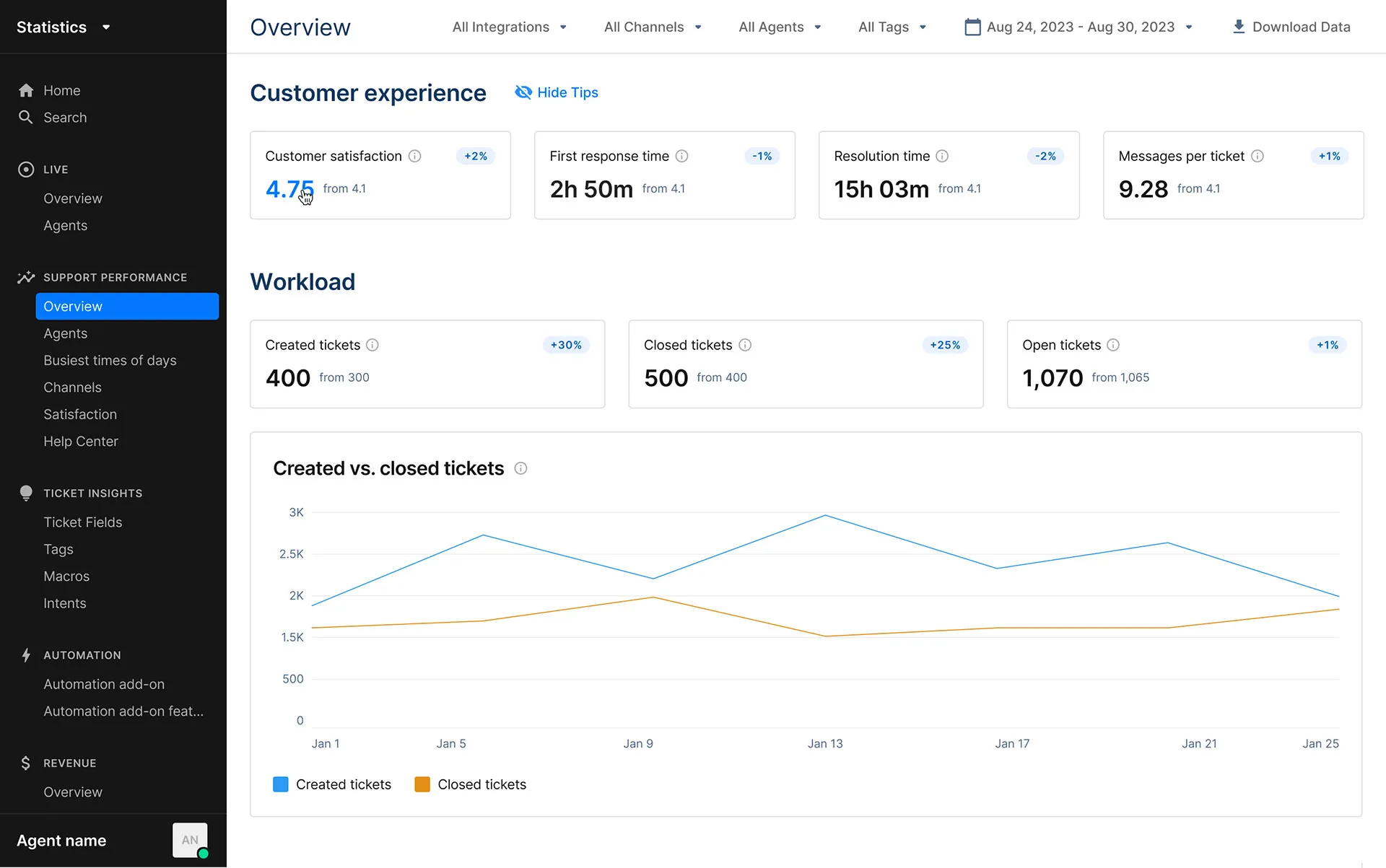
Task: Click the Home icon in sidebar
Action: (x=26, y=90)
